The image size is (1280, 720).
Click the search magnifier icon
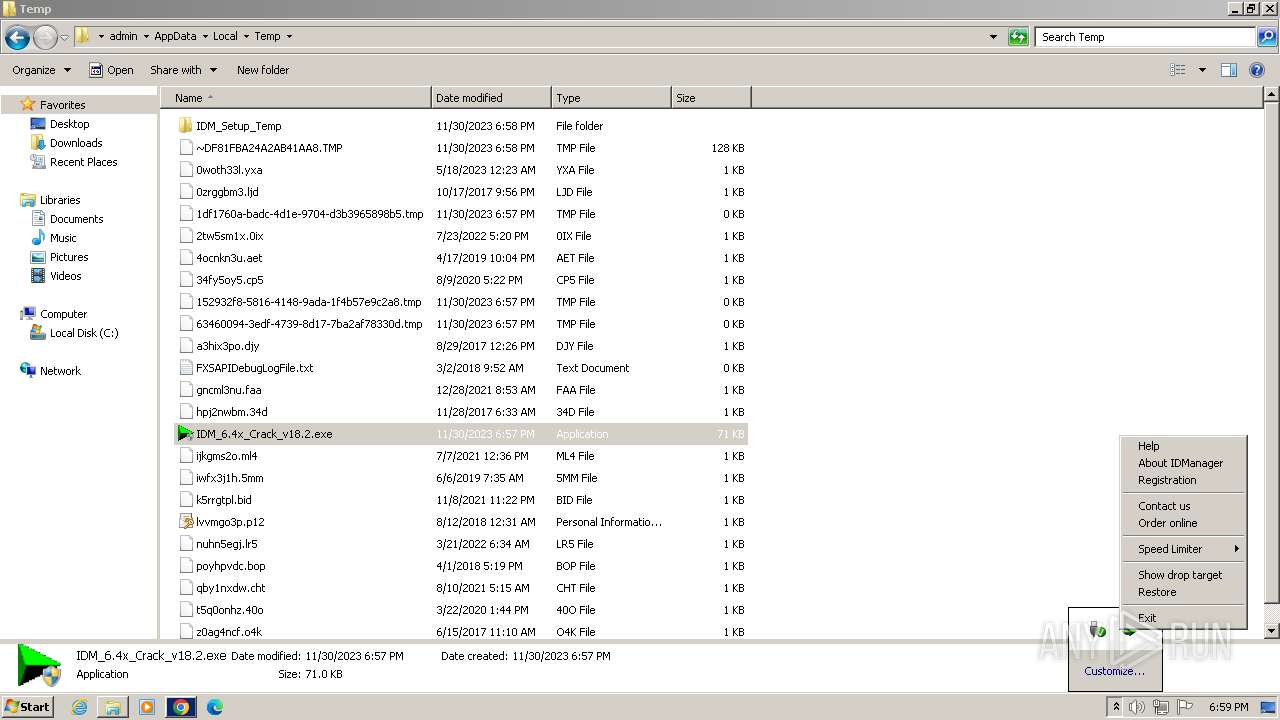pyautogui.click(x=1266, y=37)
